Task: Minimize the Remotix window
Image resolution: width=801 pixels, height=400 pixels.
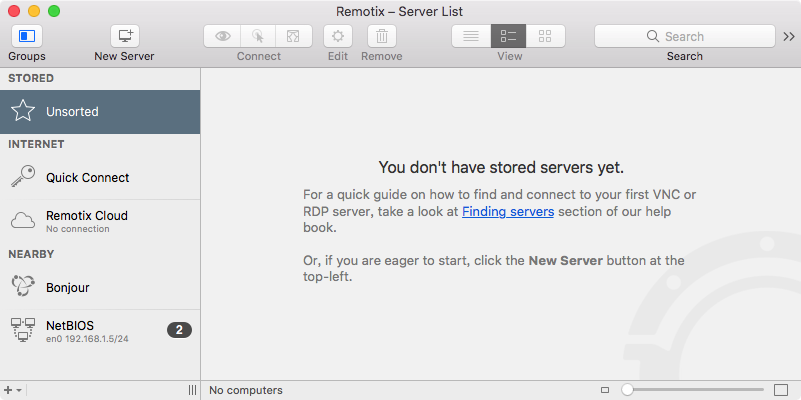Action: click(x=34, y=11)
